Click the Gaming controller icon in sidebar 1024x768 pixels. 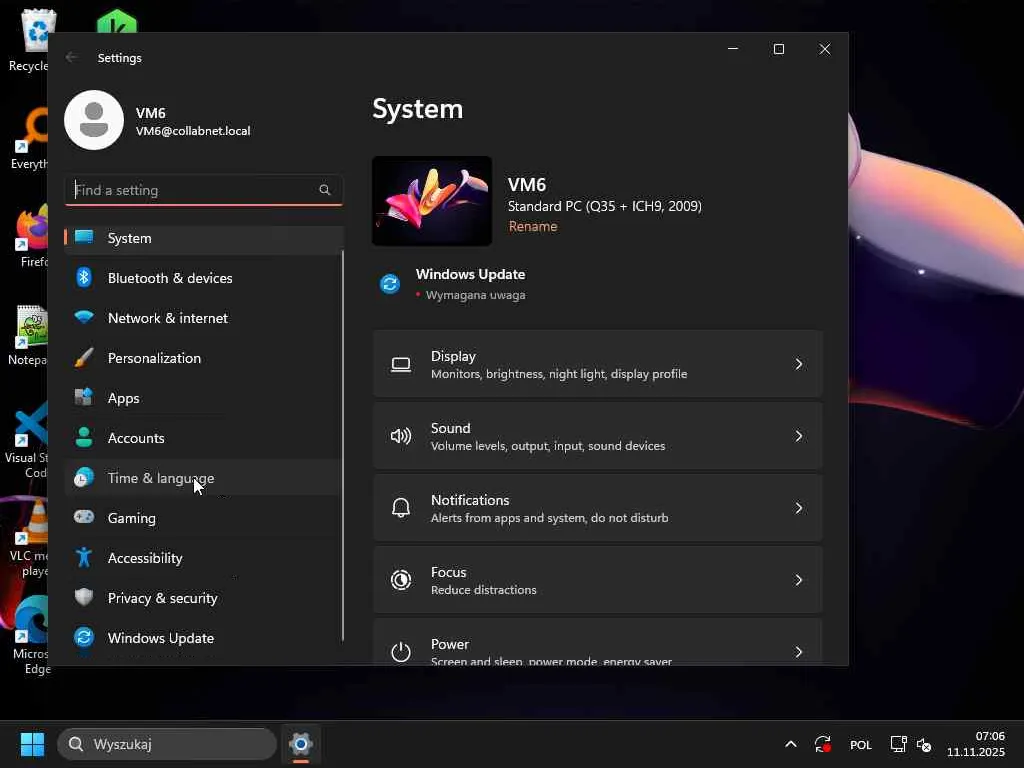(x=84, y=518)
